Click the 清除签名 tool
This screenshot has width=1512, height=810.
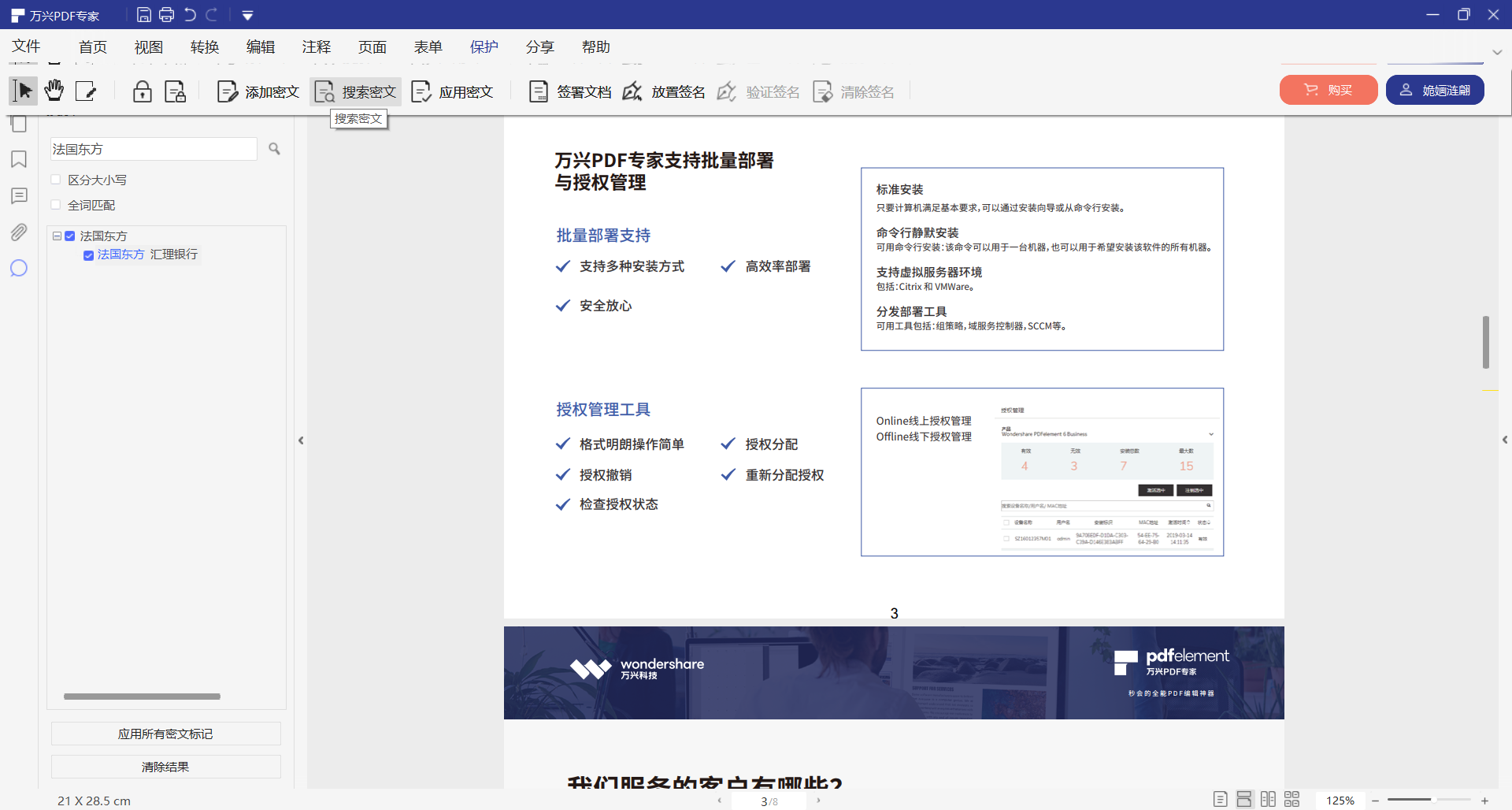pos(853,91)
